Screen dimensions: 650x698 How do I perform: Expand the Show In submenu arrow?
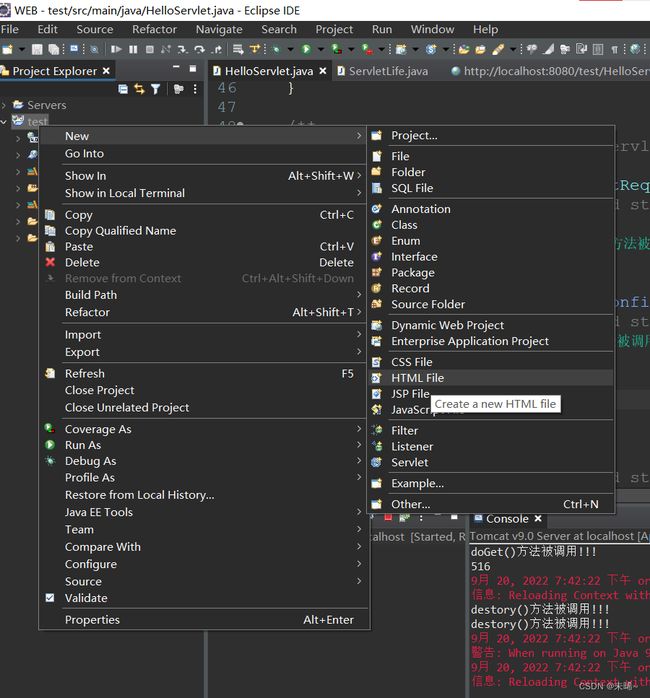pyautogui.click(x=359, y=175)
